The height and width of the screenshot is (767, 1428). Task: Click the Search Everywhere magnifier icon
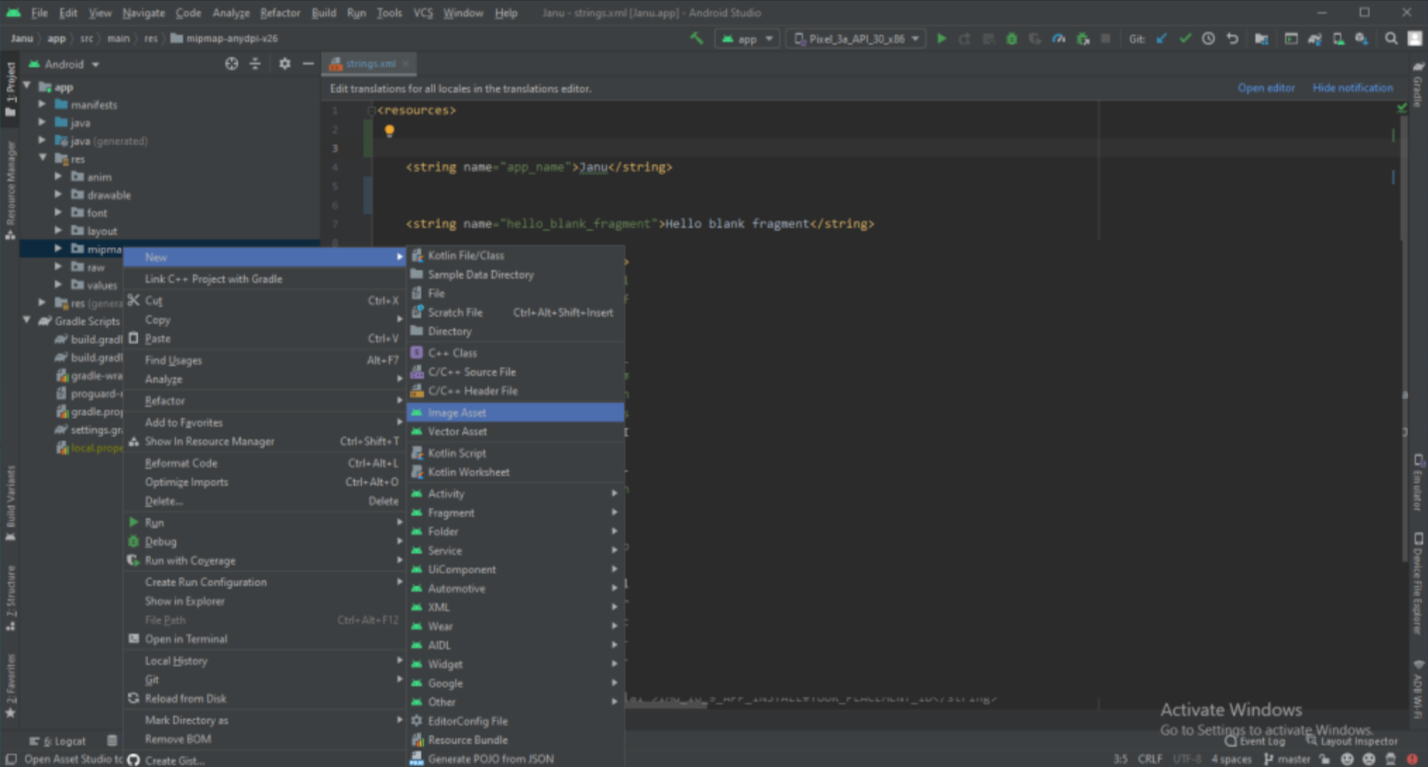(1391, 39)
